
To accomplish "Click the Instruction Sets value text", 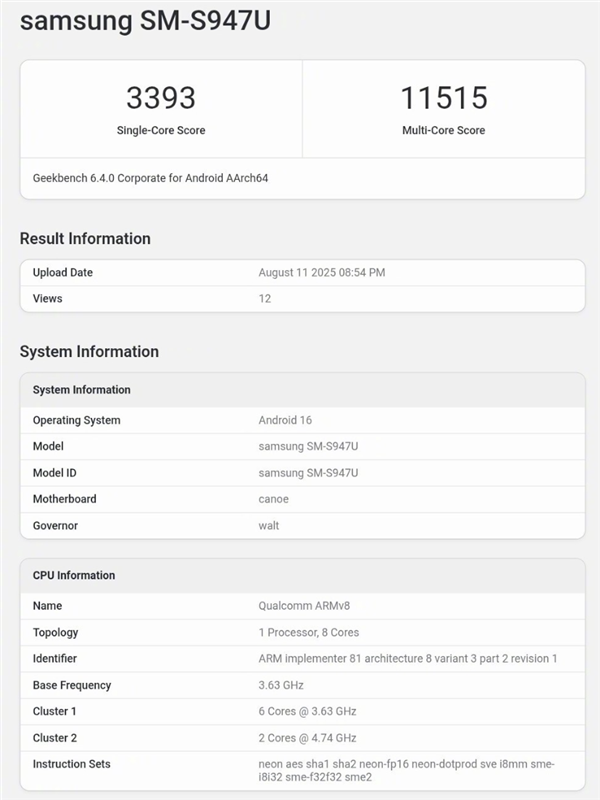I will point(405,770).
